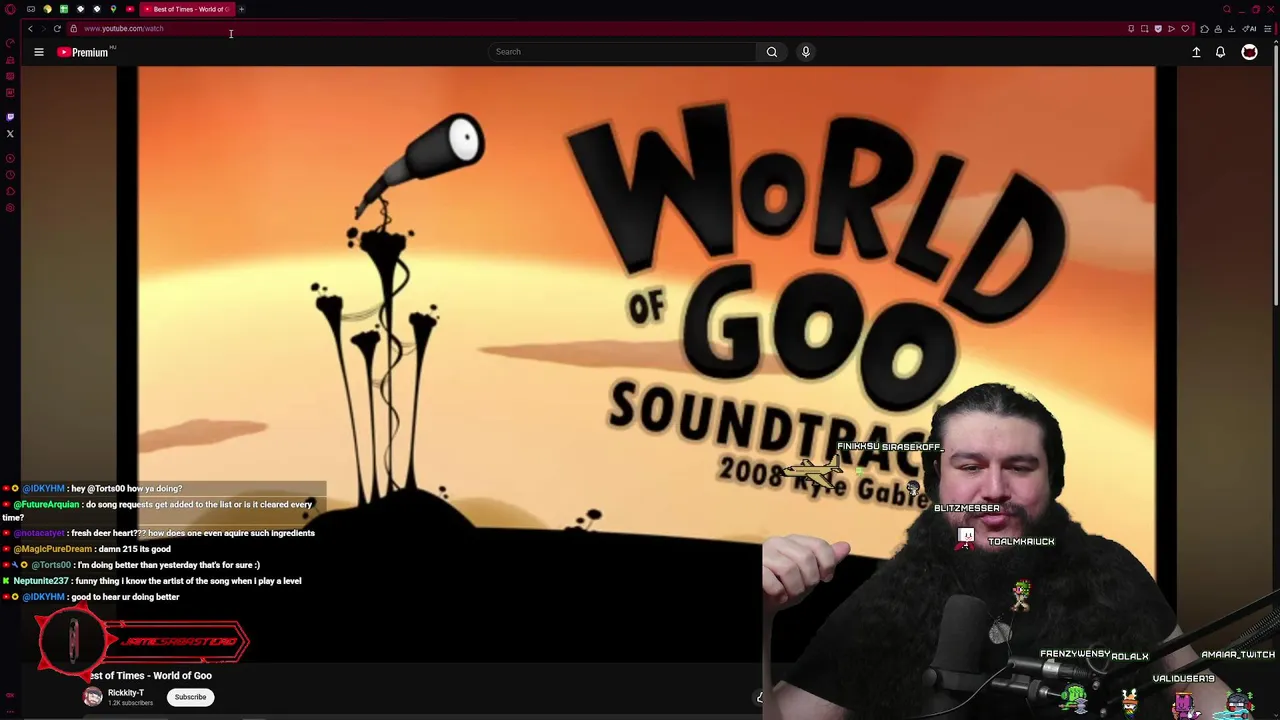Open YouTube notifications bell
The image size is (1280, 720).
tap(1220, 52)
